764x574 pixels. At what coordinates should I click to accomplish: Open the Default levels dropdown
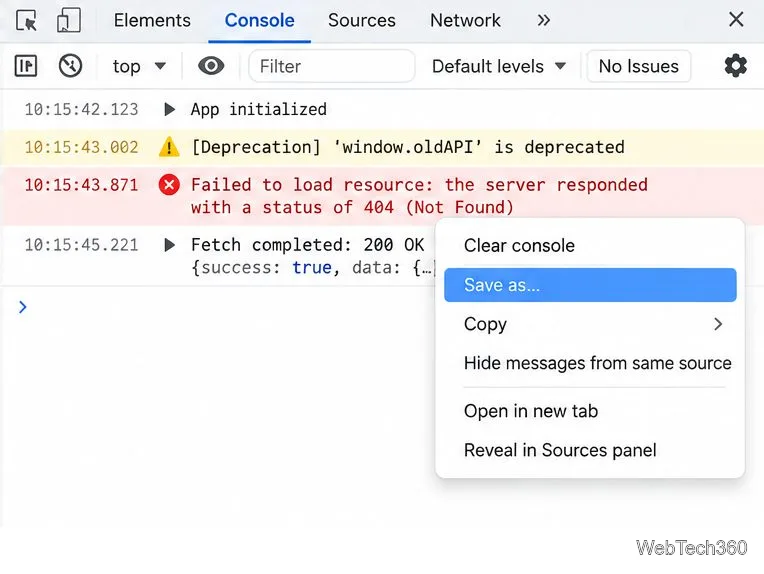pos(499,66)
